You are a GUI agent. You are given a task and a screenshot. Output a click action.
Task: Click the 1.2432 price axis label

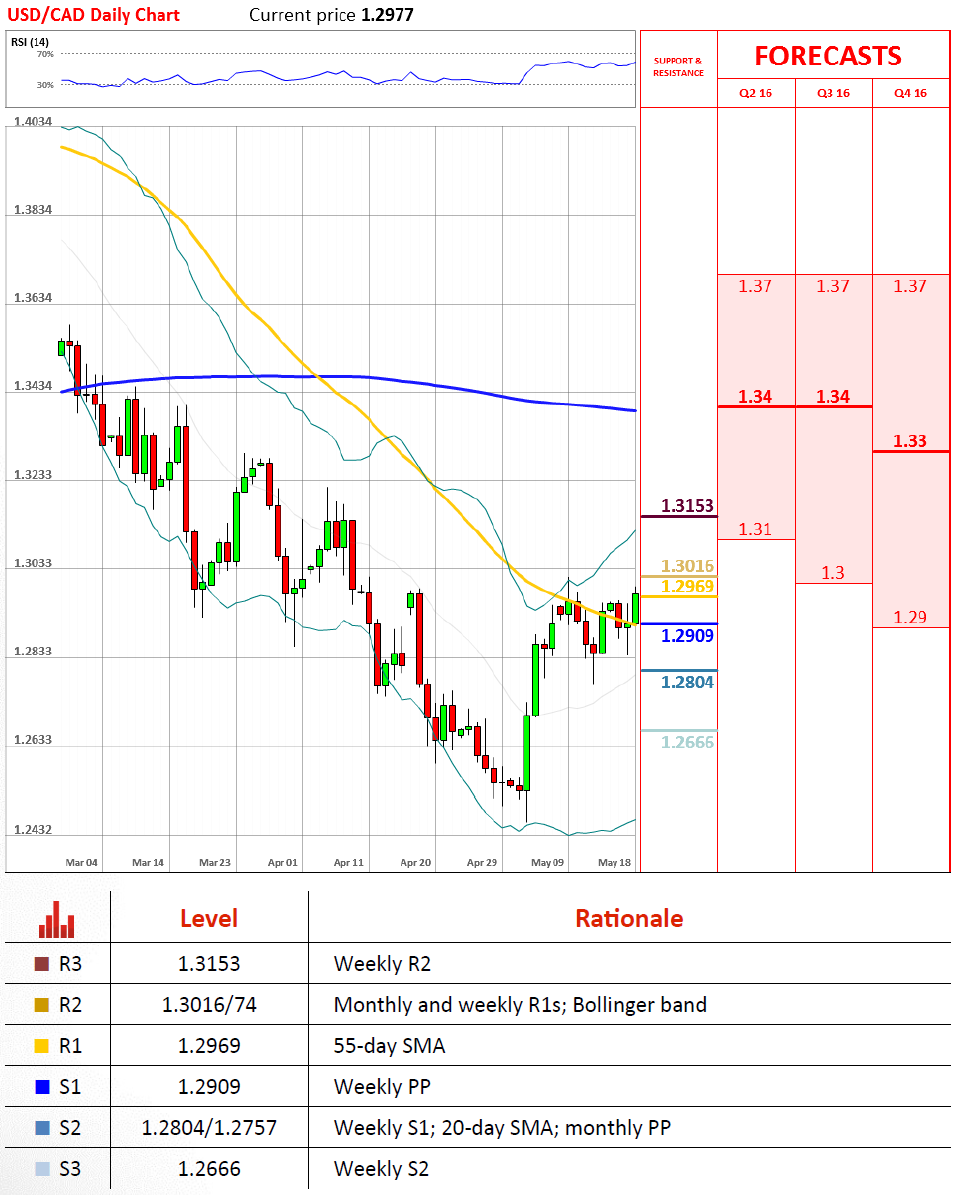pos(33,830)
